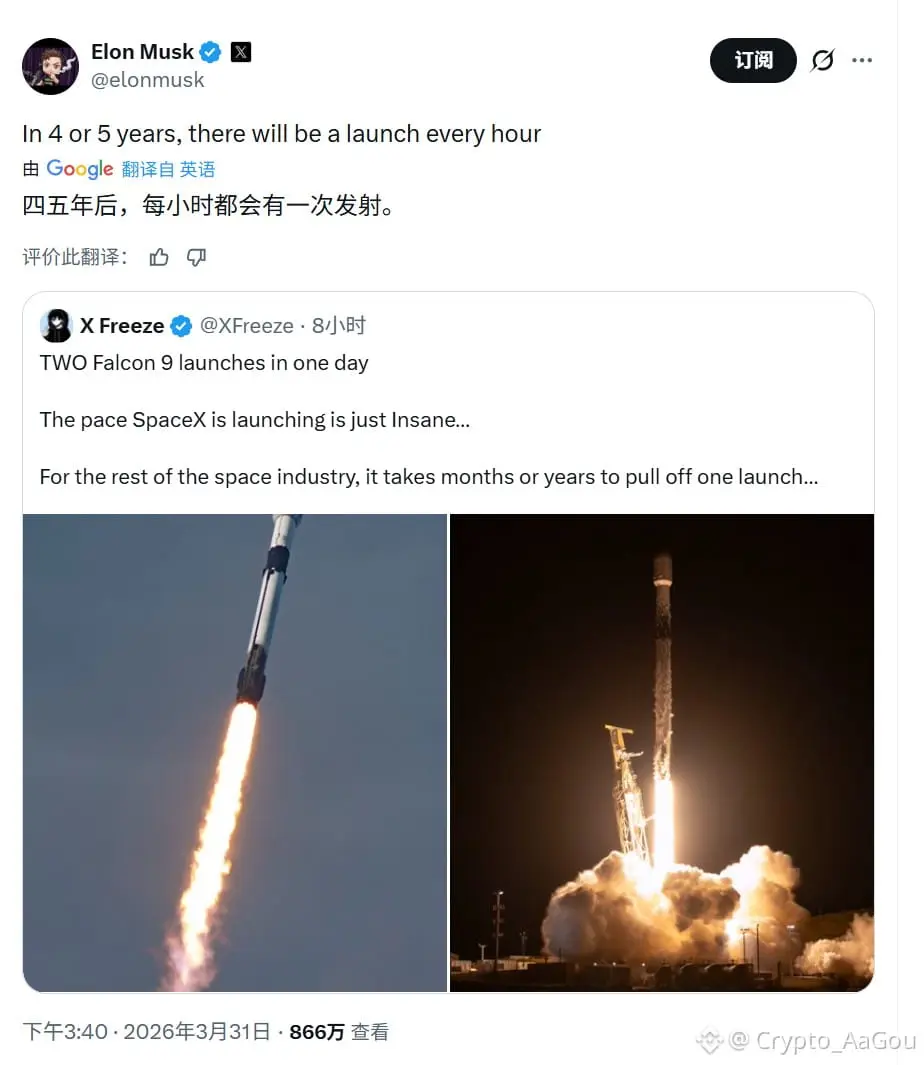Click the X affiliation badge next to name
The height and width of the screenshot is (1065, 924).
(x=241, y=52)
